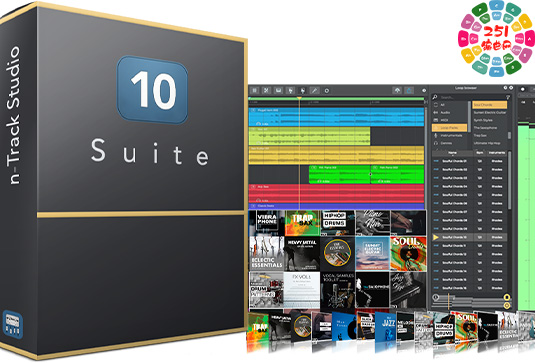Choose the Soul Chords pack in list
The width and height of the screenshot is (535, 363).
(490, 105)
